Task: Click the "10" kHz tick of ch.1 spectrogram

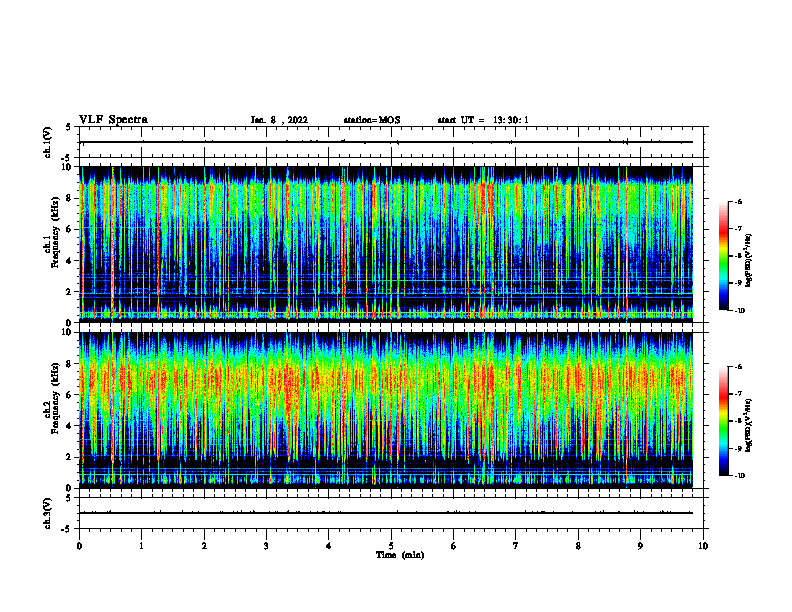Action: (68, 167)
